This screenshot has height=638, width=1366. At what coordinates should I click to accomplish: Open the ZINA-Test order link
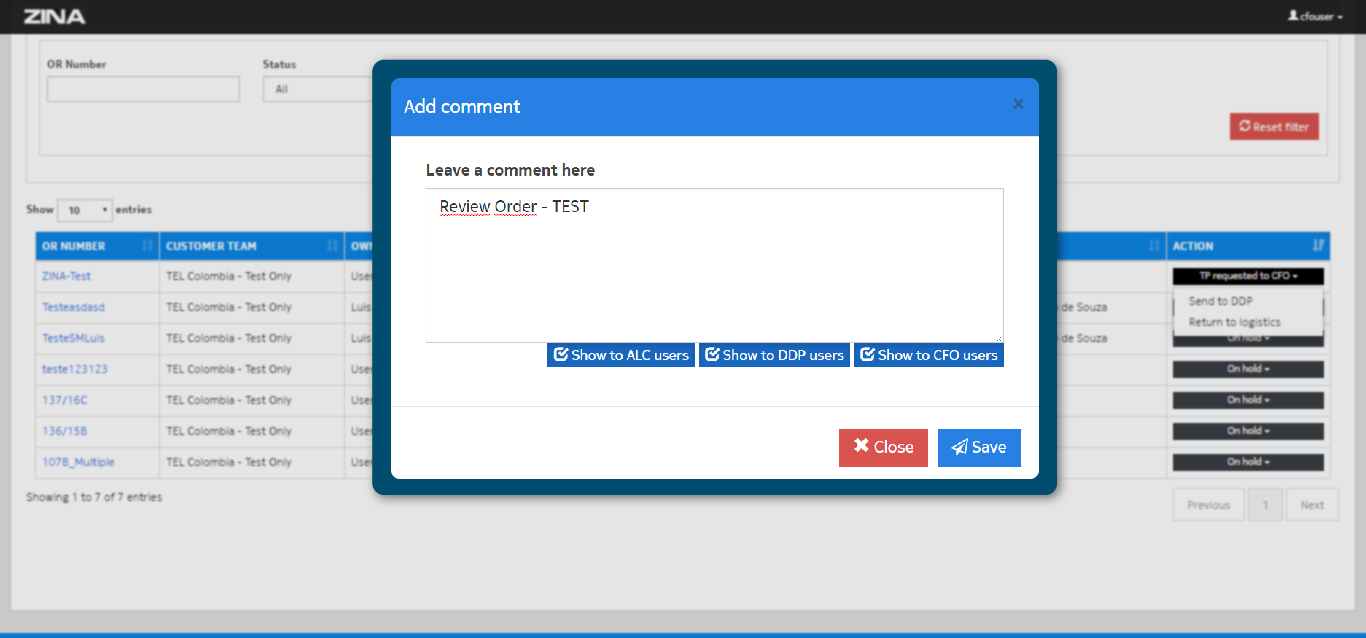click(x=66, y=276)
